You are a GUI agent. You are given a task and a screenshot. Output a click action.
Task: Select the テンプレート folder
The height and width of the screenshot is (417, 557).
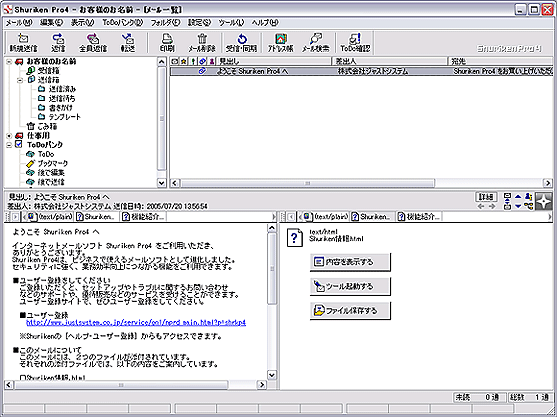click(x=60, y=117)
